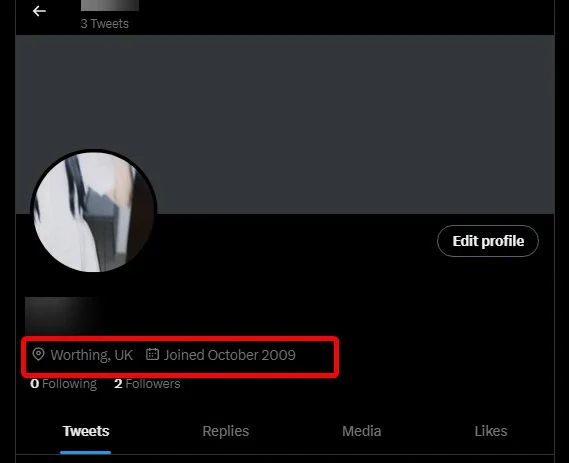Click the bold 2 followers count number
Viewport: 569px width, 463px height.
(118, 384)
